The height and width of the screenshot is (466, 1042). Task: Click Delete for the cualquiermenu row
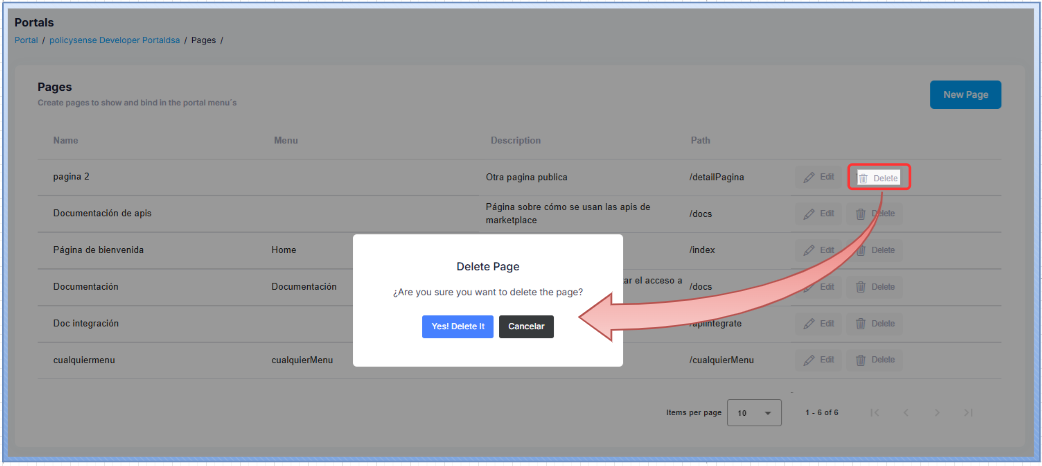[x=875, y=359]
